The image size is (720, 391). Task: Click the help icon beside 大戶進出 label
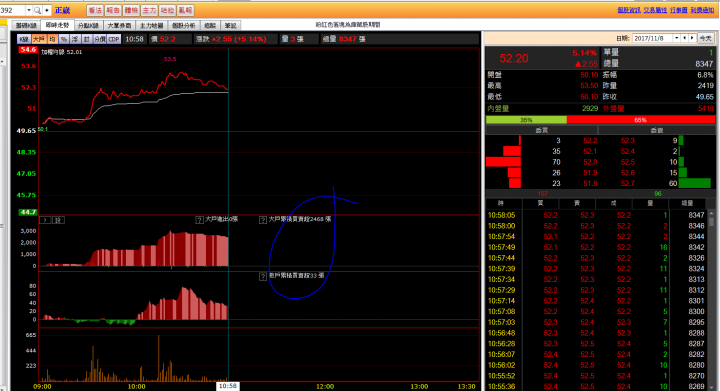click(x=199, y=220)
